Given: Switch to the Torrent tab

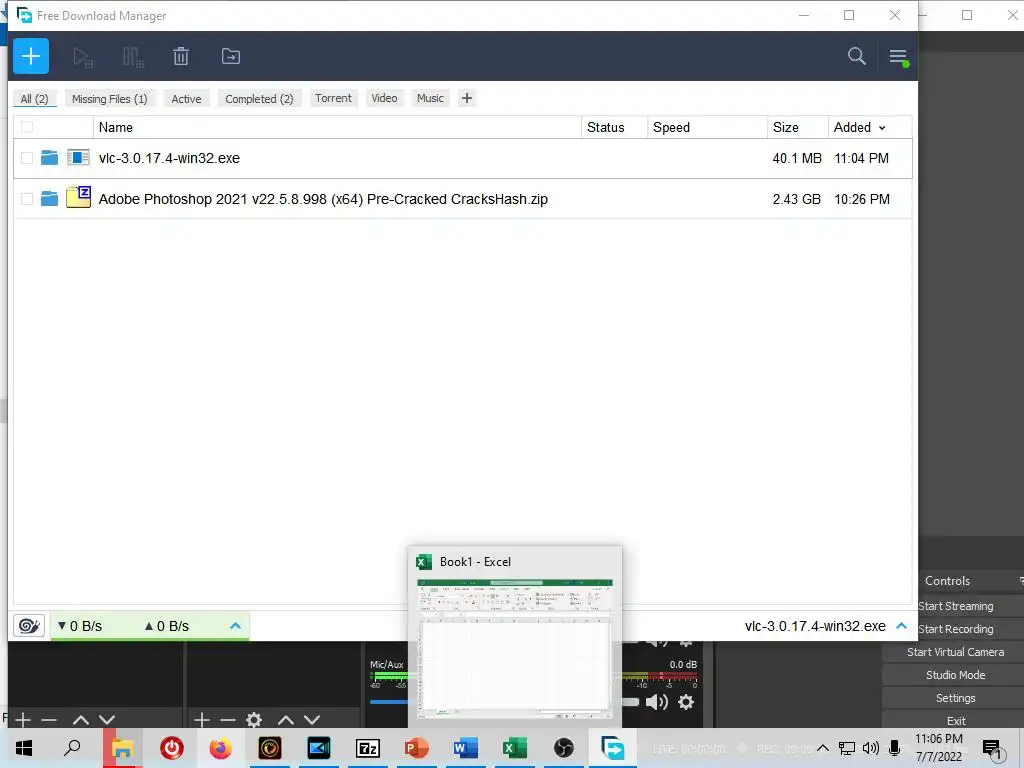Looking at the screenshot, I should point(333,98).
